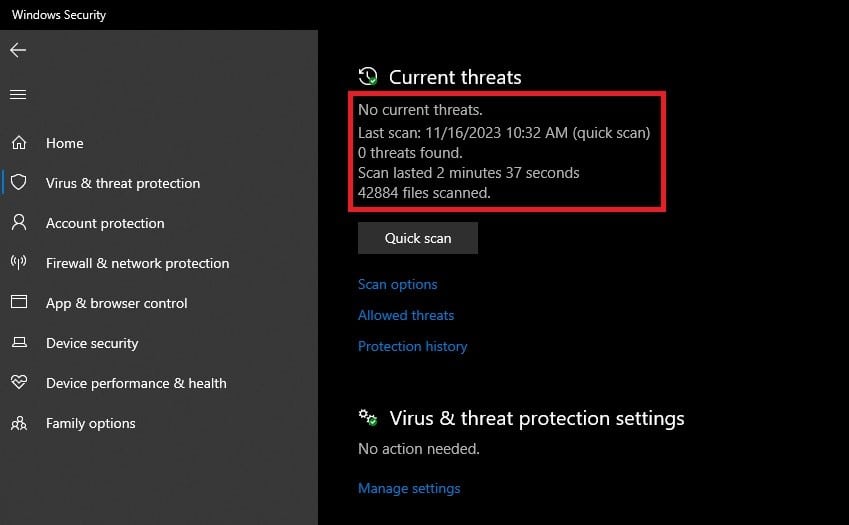Click the shield Virus & threat protection icon
The image size is (849, 525).
[x=19, y=182]
